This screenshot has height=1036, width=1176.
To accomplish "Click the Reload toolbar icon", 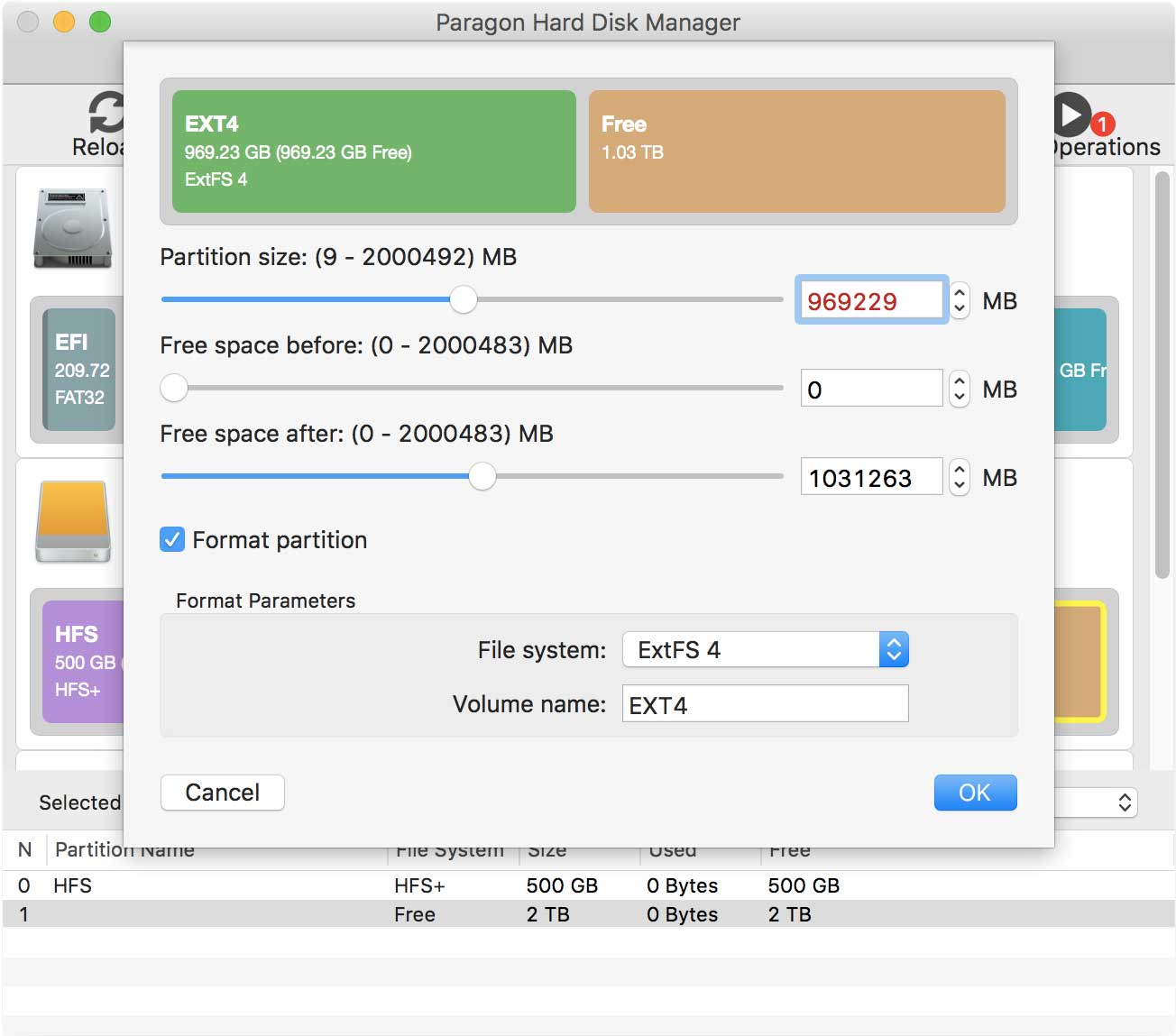I will click(x=106, y=114).
